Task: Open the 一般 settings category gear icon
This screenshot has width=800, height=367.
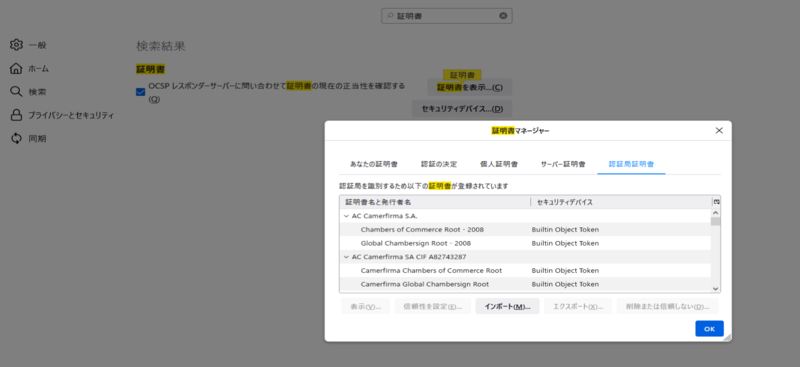Action: click(16, 45)
